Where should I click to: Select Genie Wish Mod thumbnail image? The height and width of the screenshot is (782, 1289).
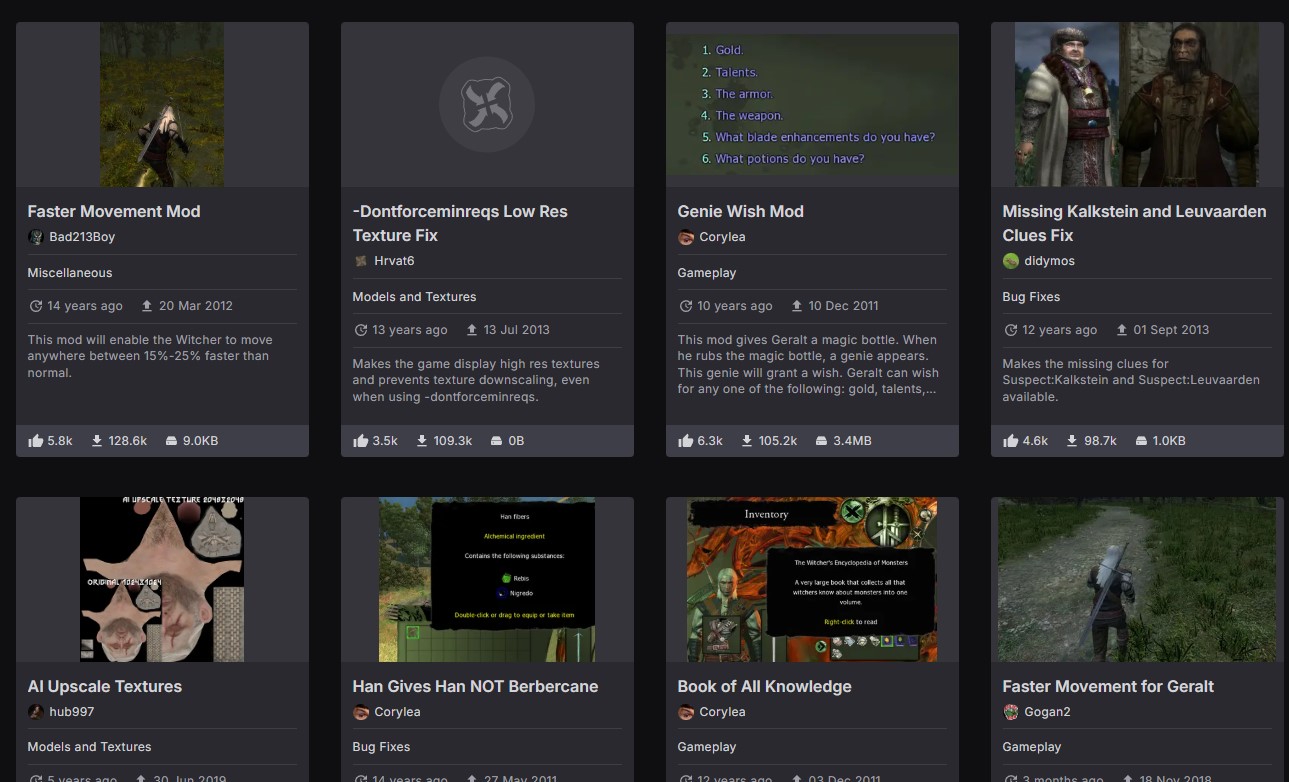(x=812, y=105)
